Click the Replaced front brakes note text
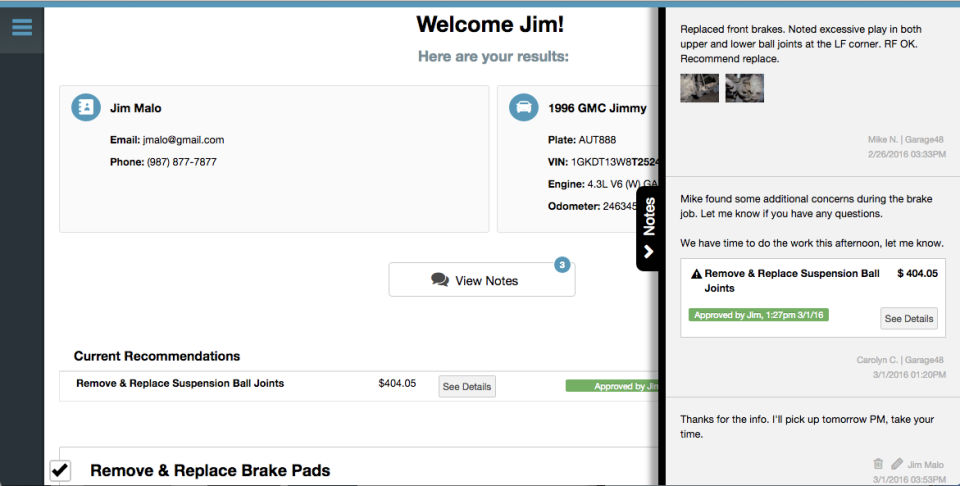This screenshot has width=960, height=486. 801,44
